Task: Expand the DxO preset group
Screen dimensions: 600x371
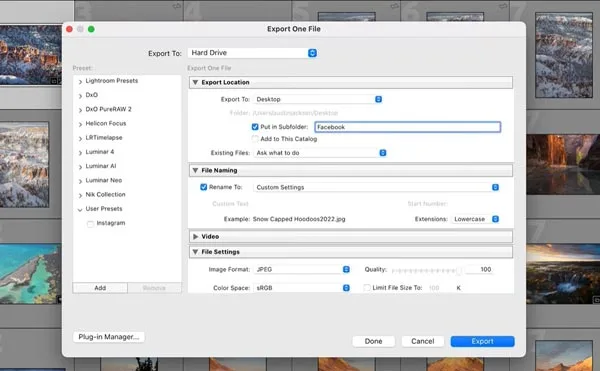Action: coord(80,95)
